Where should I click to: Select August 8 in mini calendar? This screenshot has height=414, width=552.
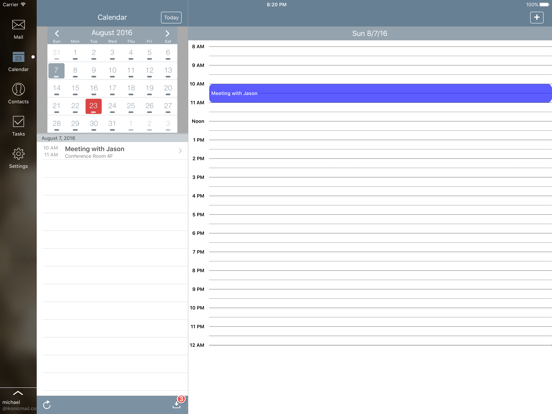point(75,70)
